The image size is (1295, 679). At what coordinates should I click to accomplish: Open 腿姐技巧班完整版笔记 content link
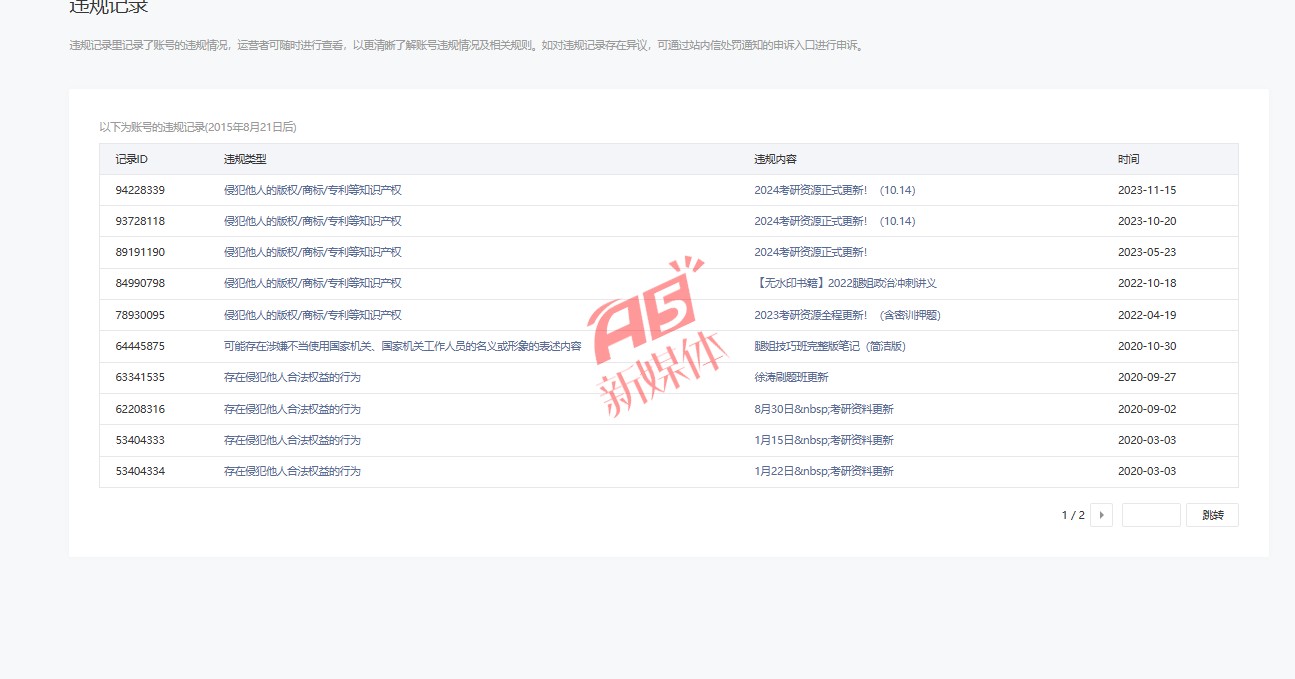click(x=830, y=346)
